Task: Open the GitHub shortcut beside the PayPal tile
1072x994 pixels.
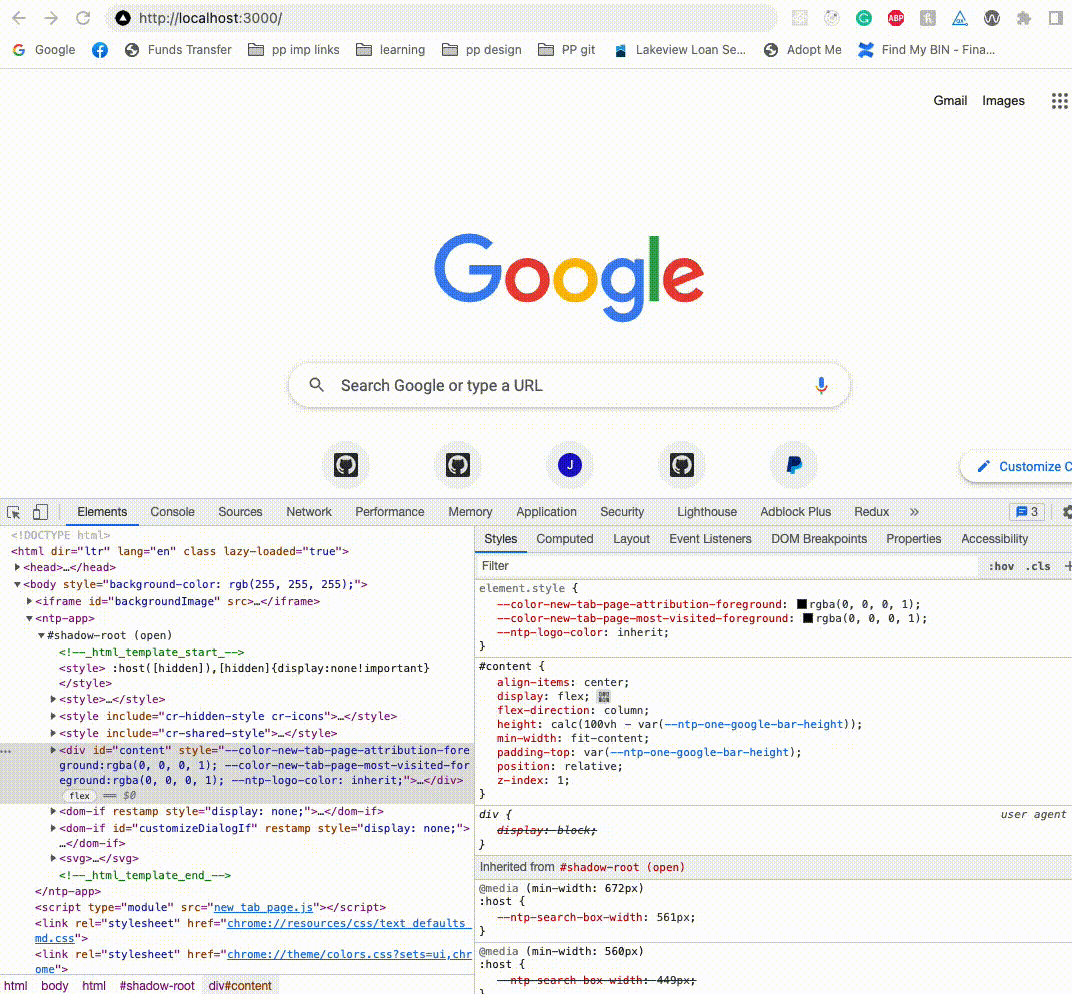Action: point(682,466)
